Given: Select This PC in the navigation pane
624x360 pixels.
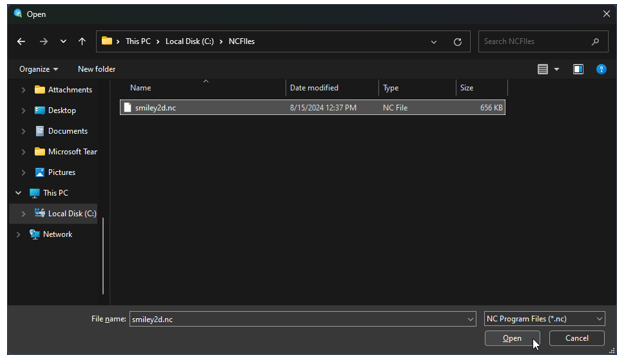Looking at the screenshot, I should (x=56, y=193).
